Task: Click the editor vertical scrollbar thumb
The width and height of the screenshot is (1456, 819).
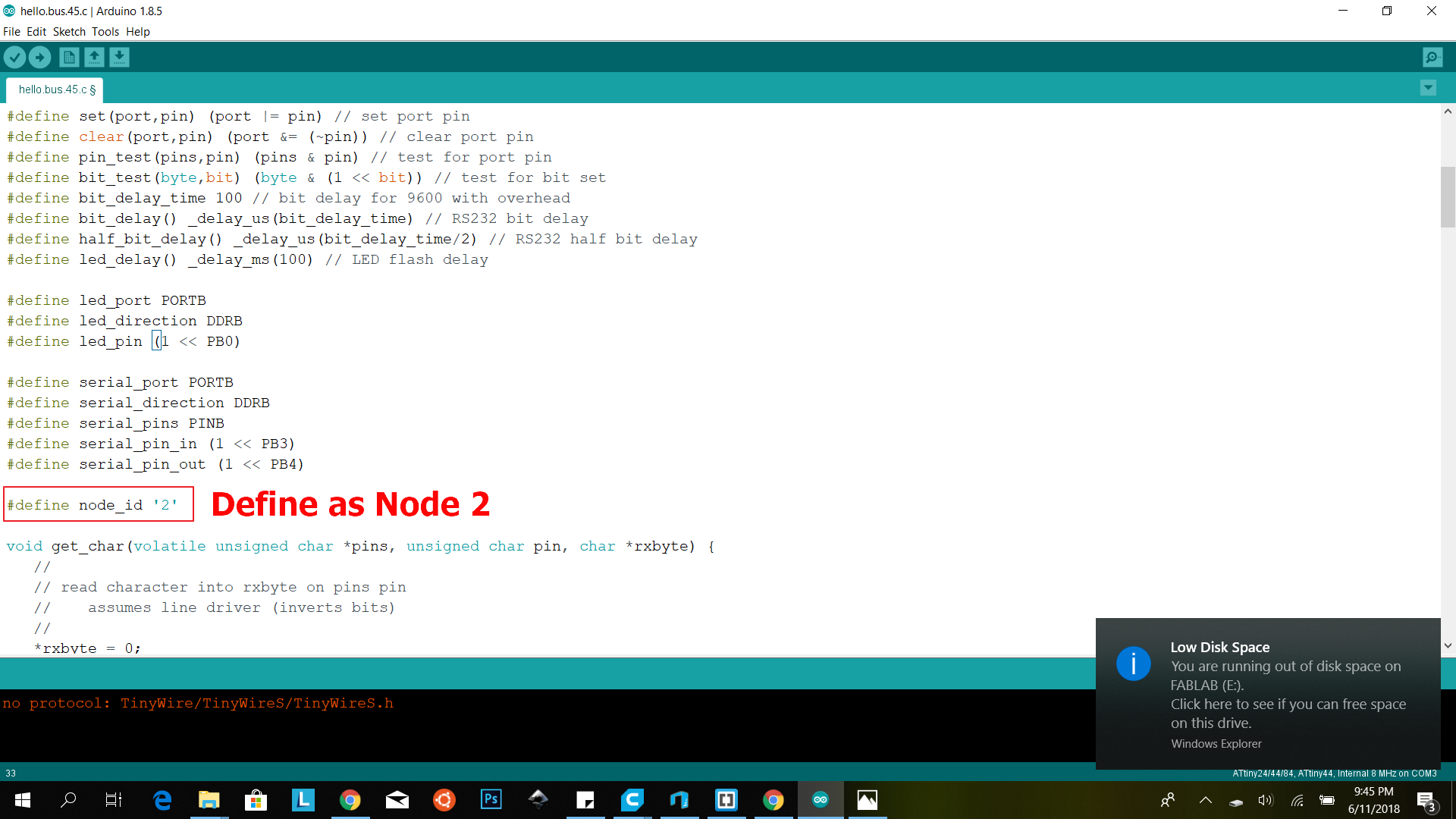Action: (1448, 197)
